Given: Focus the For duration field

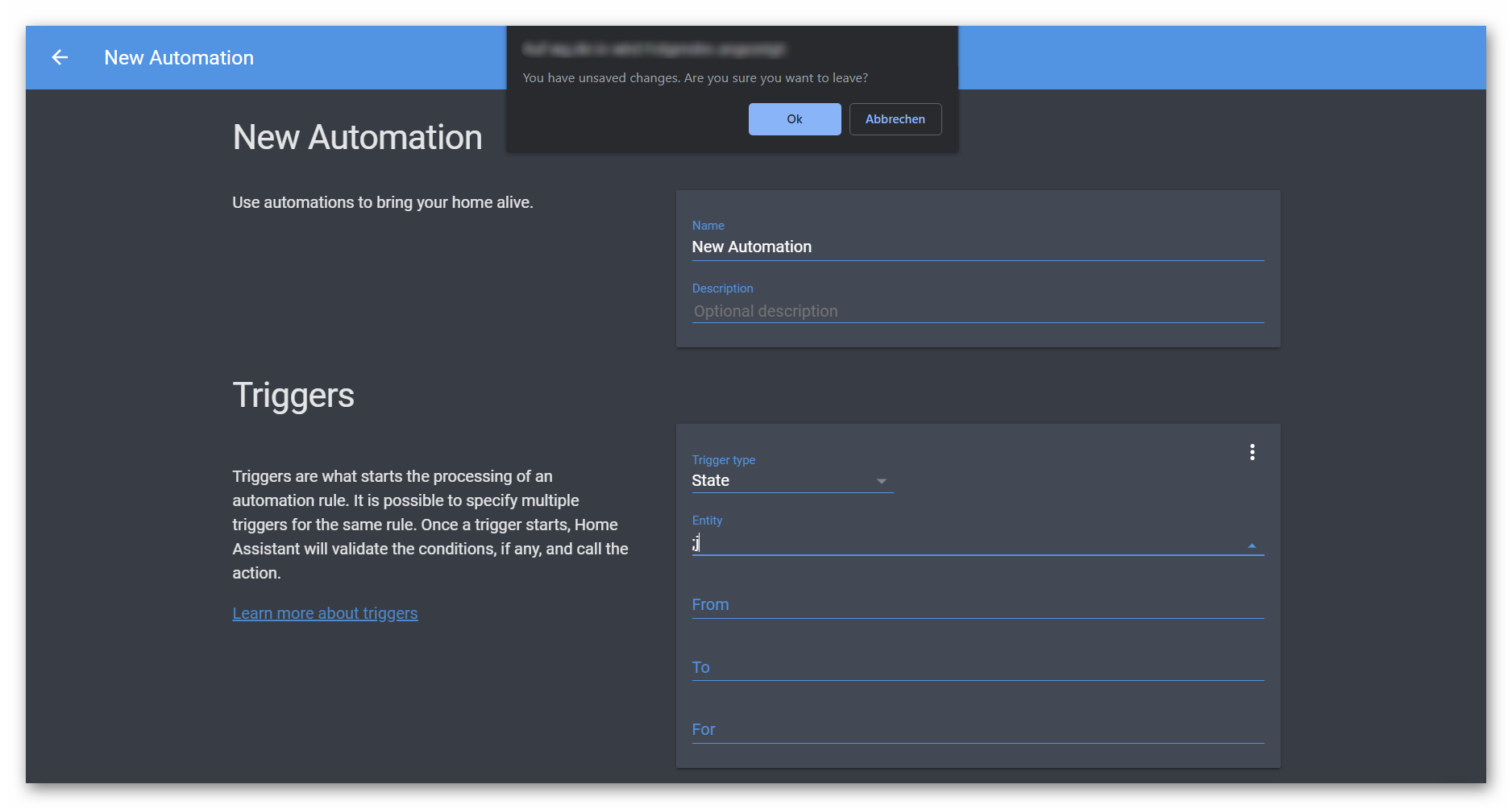Looking at the screenshot, I should tap(978, 730).
